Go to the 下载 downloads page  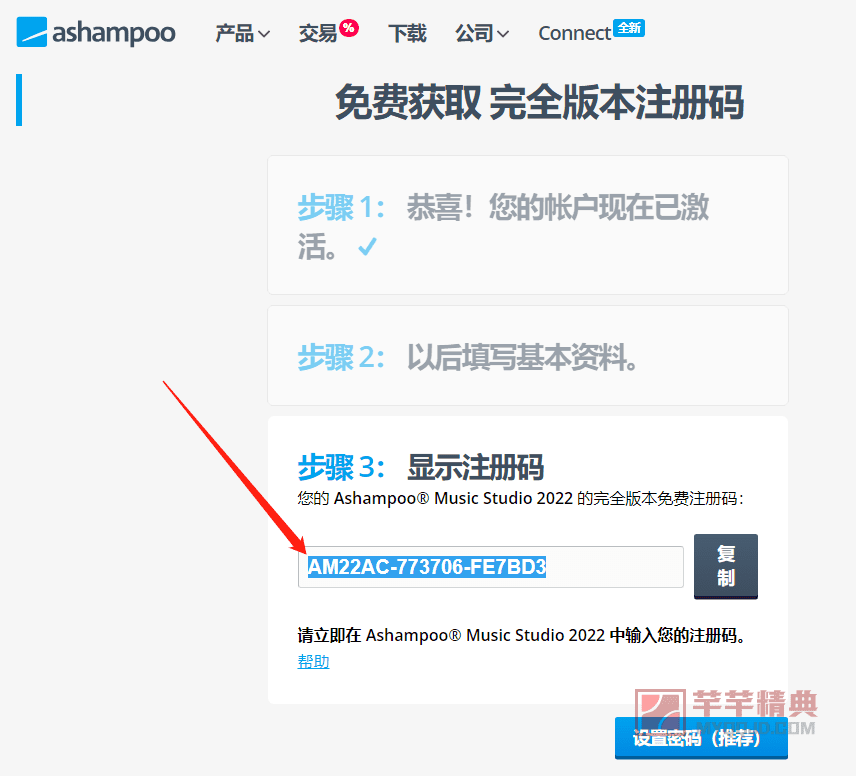pyautogui.click(x=407, y=33)
